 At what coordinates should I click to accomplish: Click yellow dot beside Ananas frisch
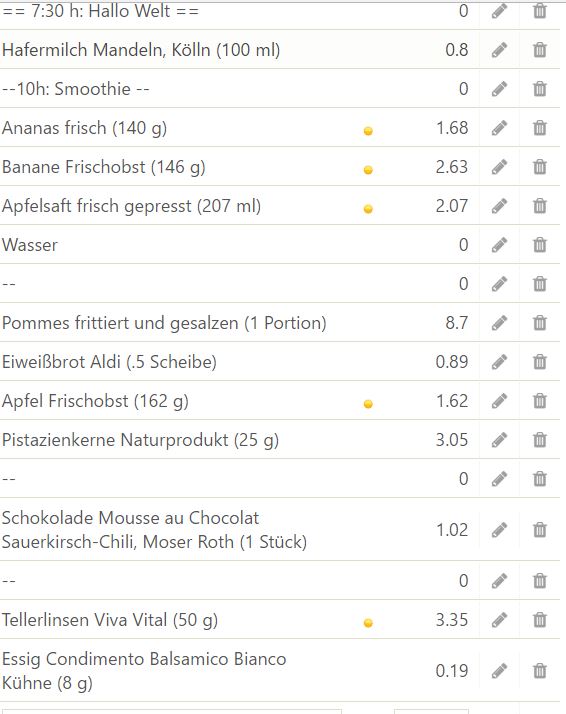[x=368, y=131]
